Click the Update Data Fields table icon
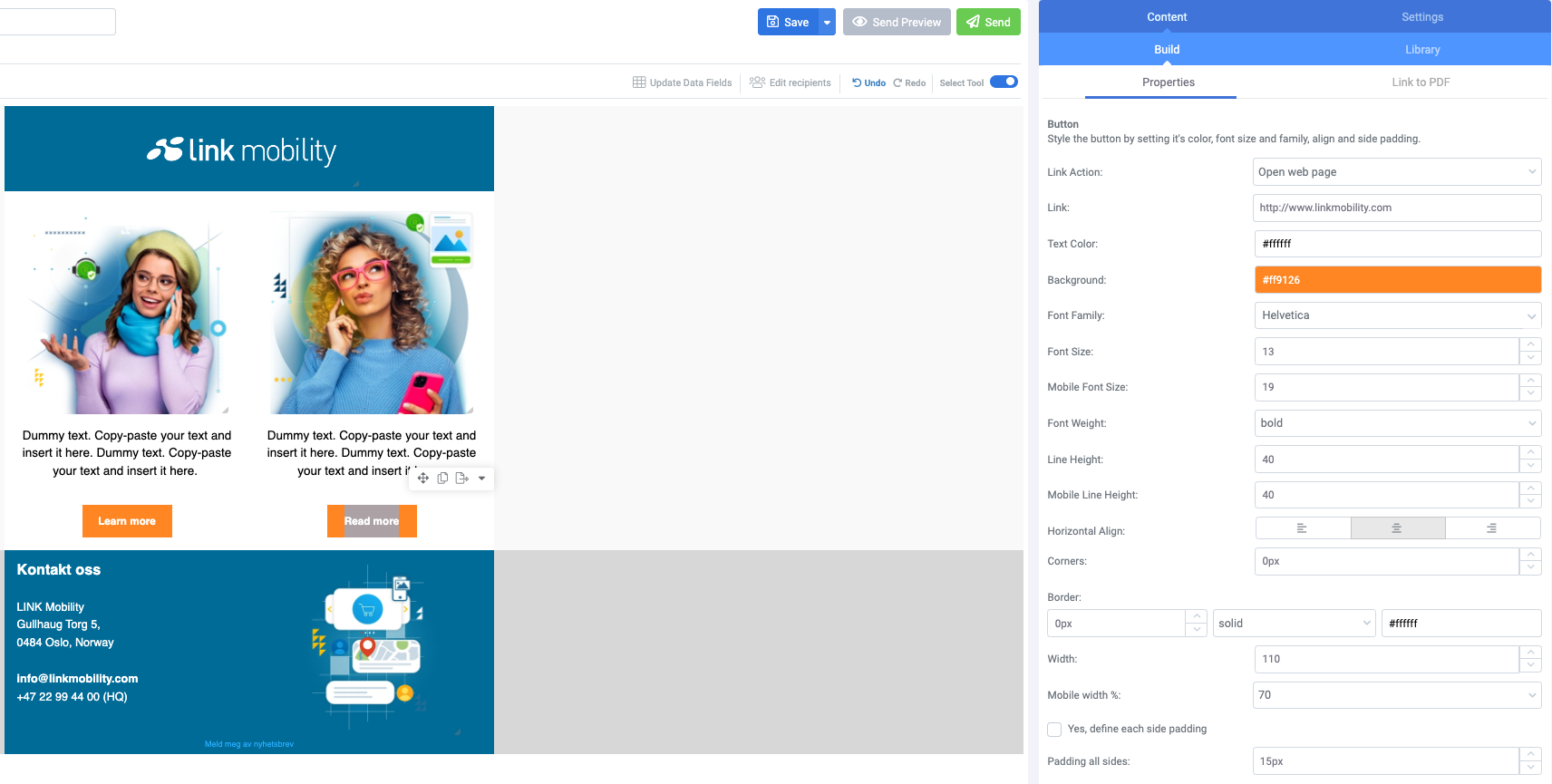1552x784 pixels. 639,82
